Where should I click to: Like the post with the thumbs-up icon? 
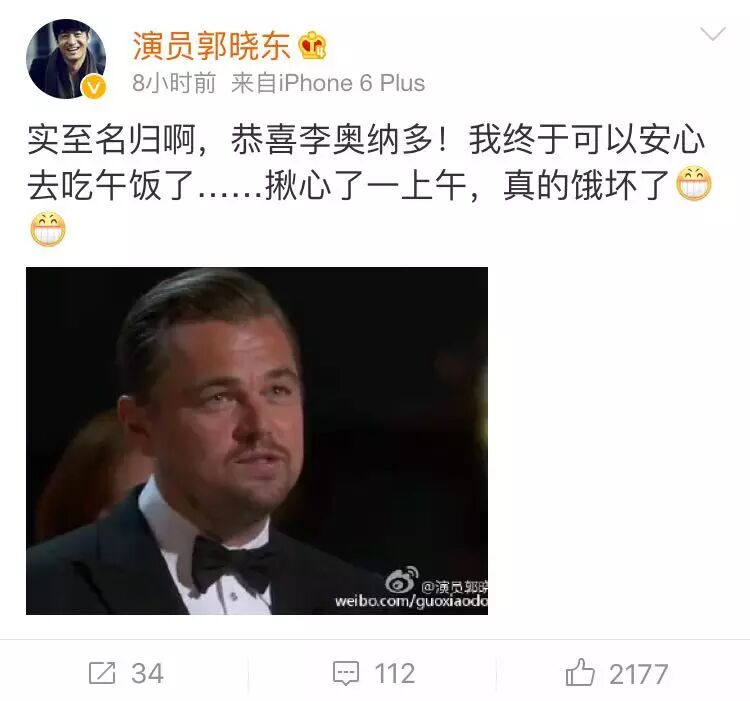point(580,672)
